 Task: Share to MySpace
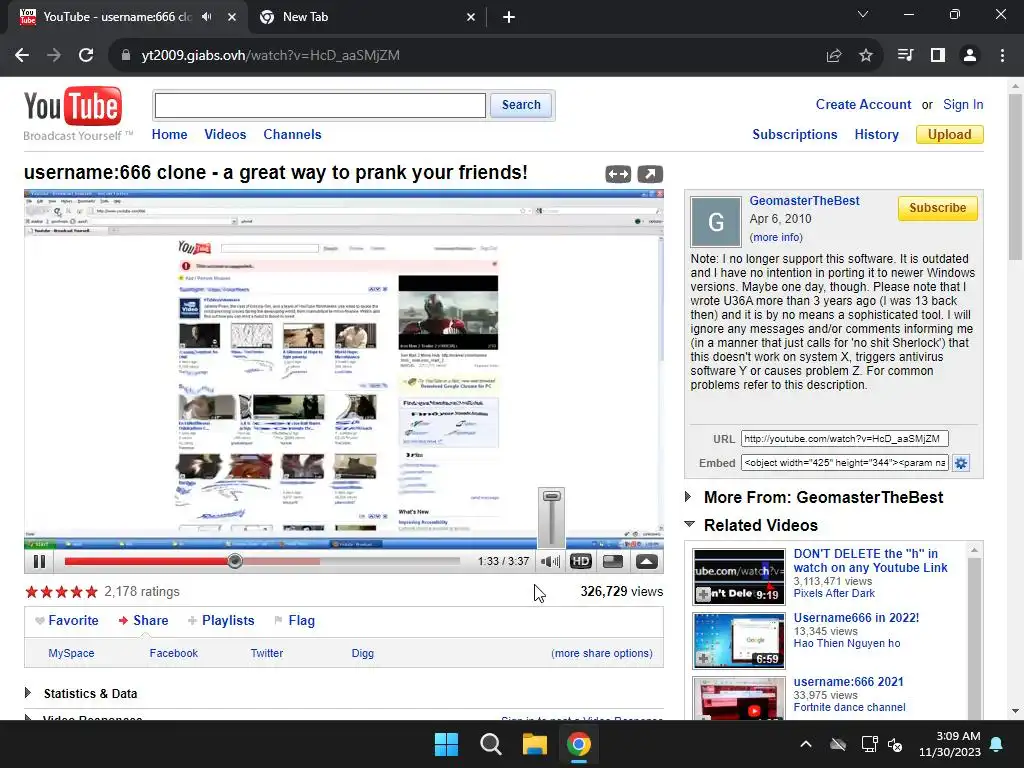[x=71, y=653]
